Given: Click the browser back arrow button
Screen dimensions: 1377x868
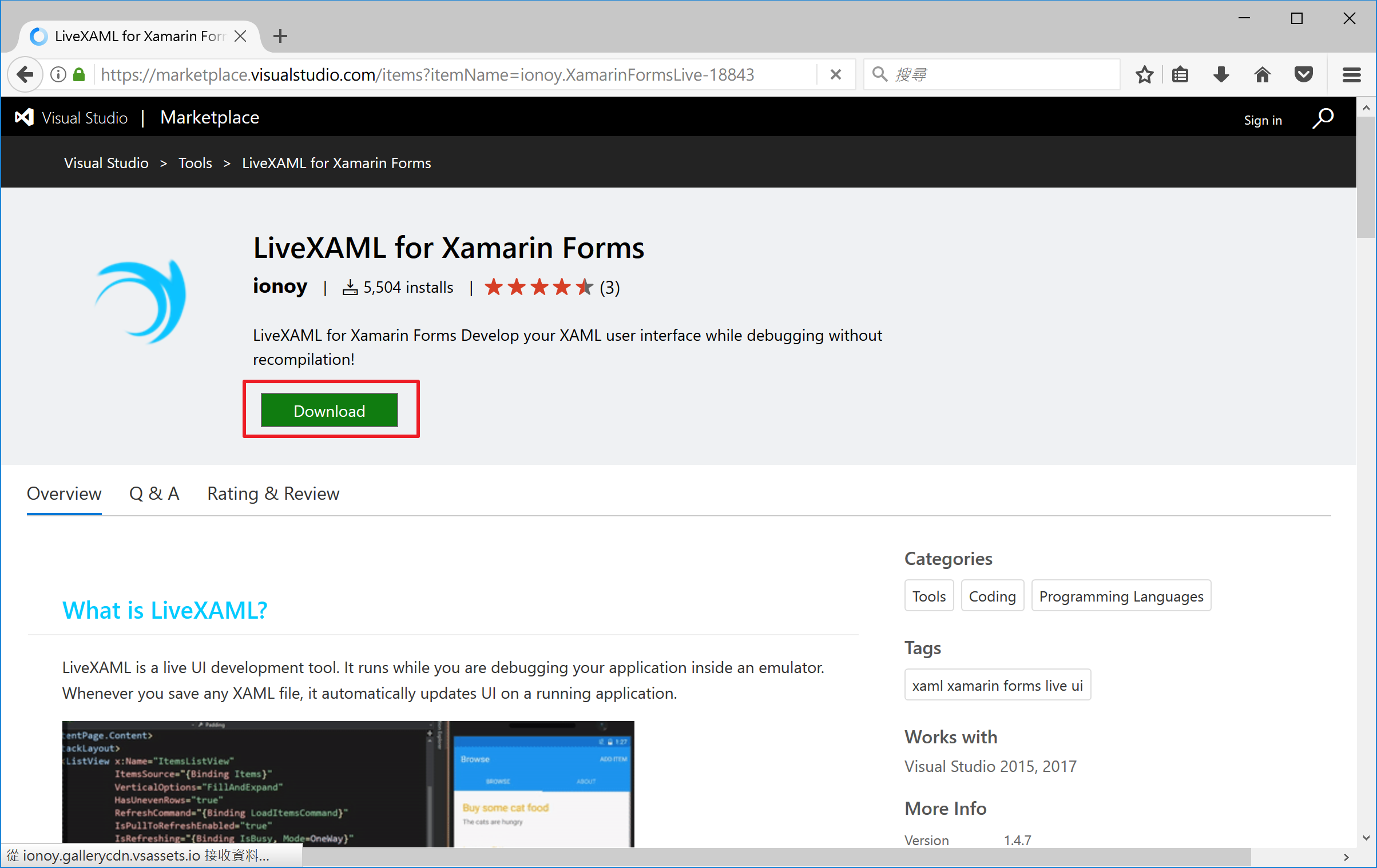Looking at the screenshot, I should coord(25,75).
